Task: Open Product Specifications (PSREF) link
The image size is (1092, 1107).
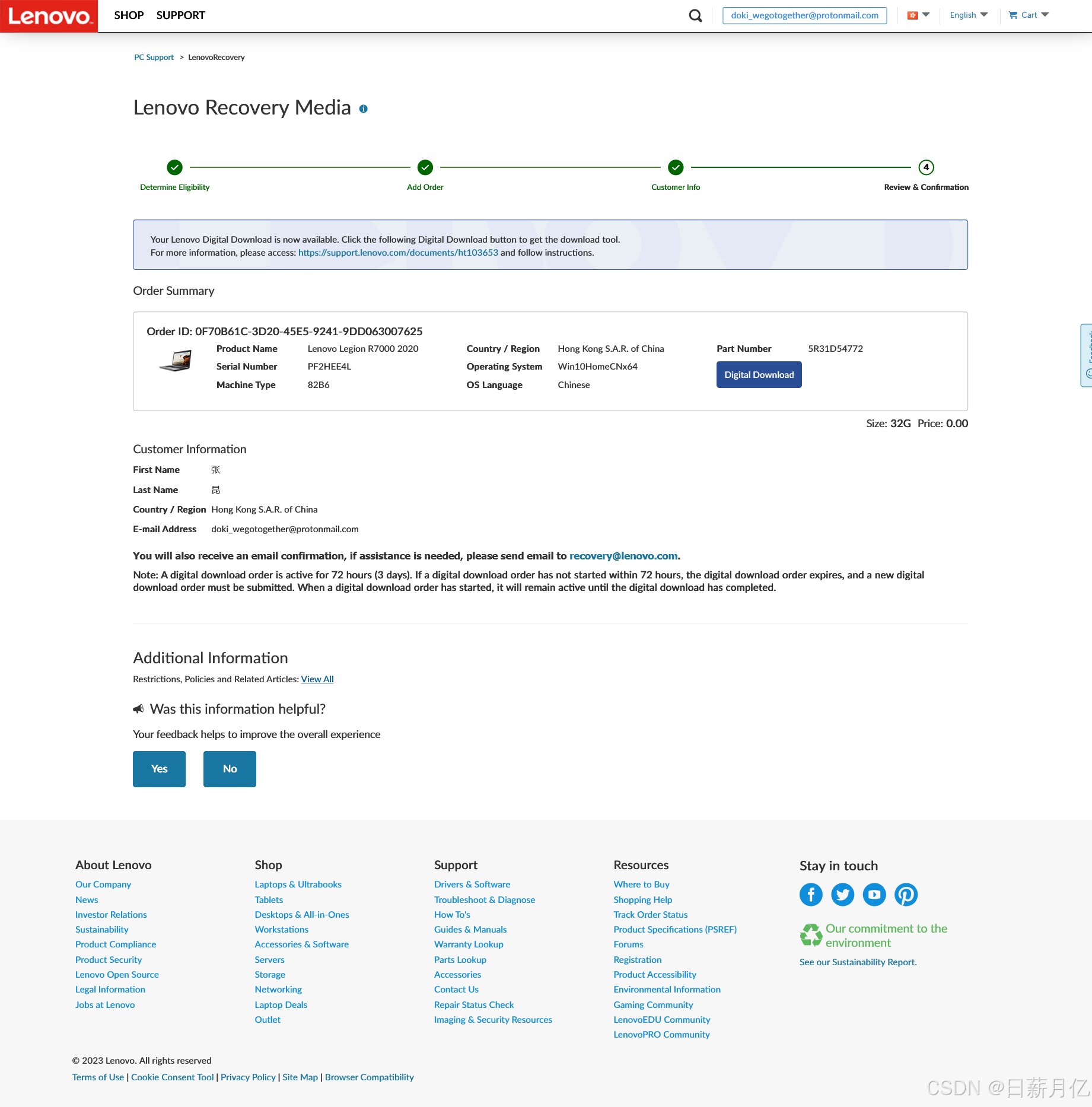Action: coord(675,930)
